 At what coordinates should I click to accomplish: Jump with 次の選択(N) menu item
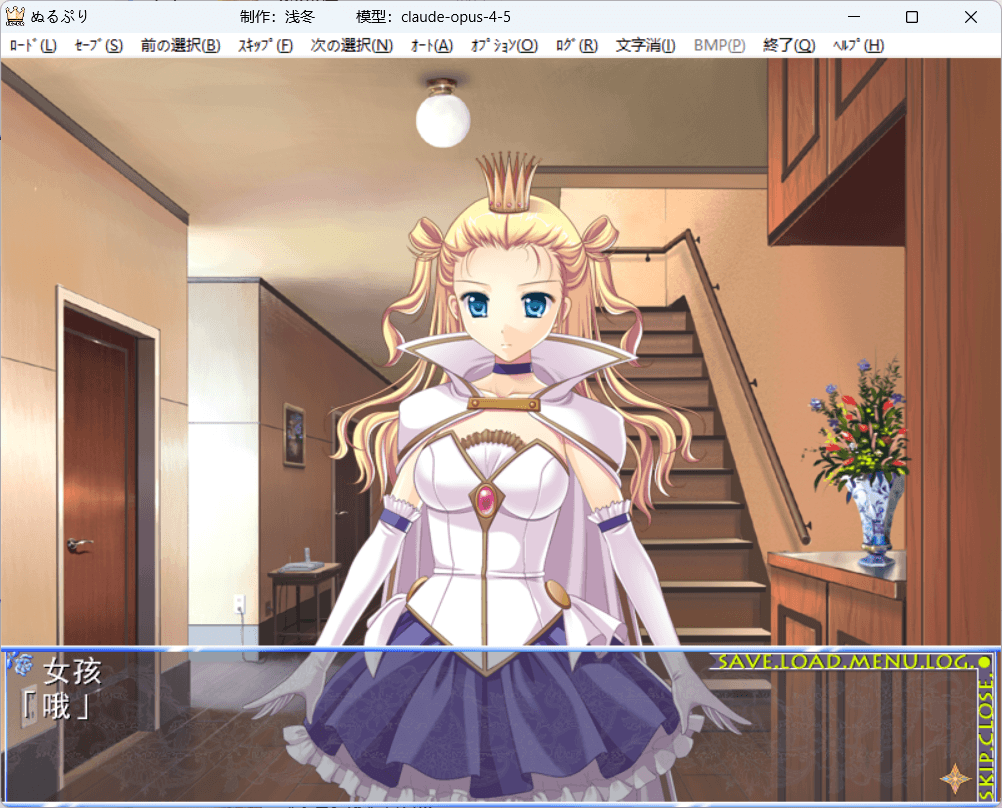point(351,46)
